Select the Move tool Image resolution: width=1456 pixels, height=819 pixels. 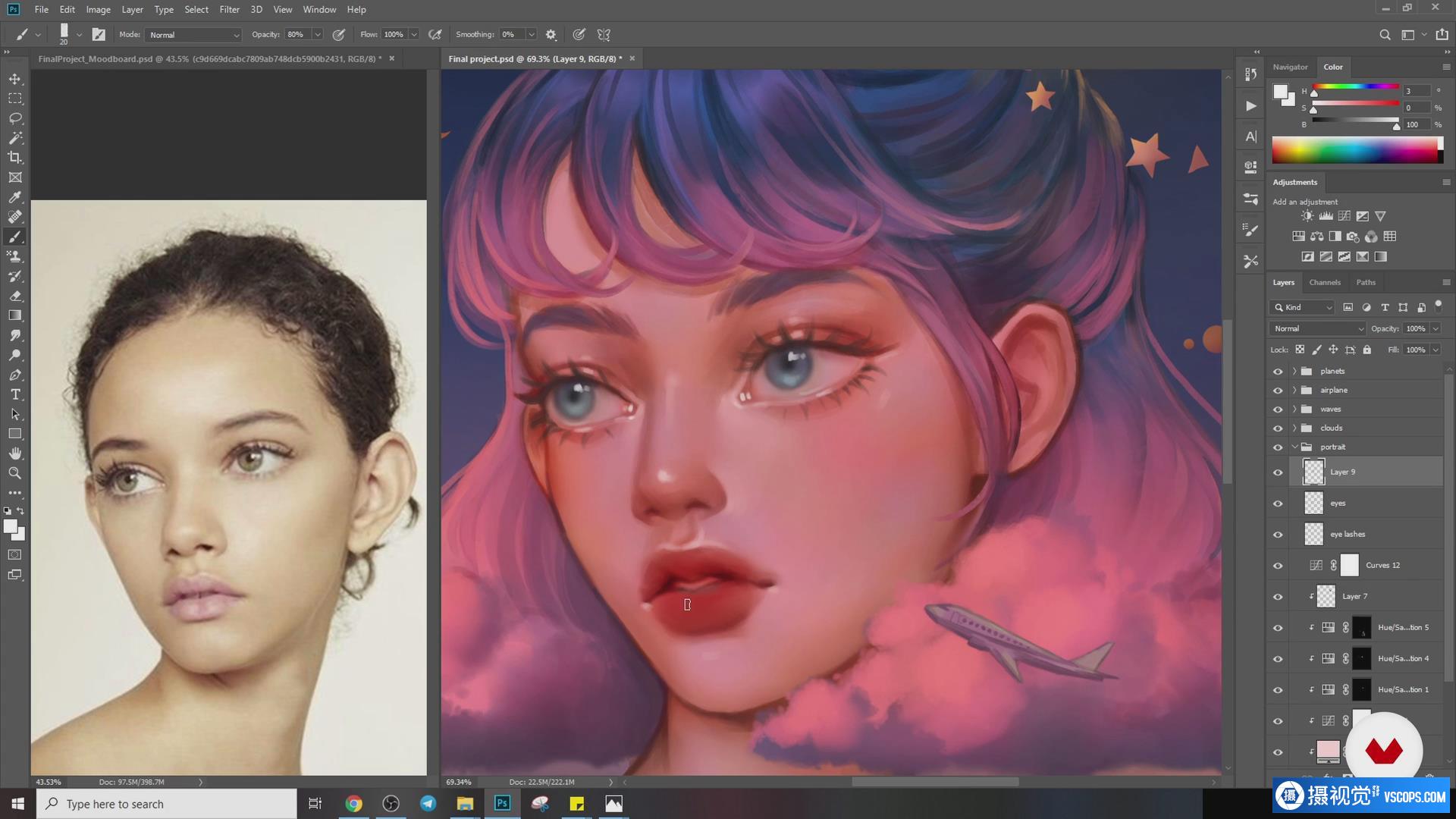(15, 79)
